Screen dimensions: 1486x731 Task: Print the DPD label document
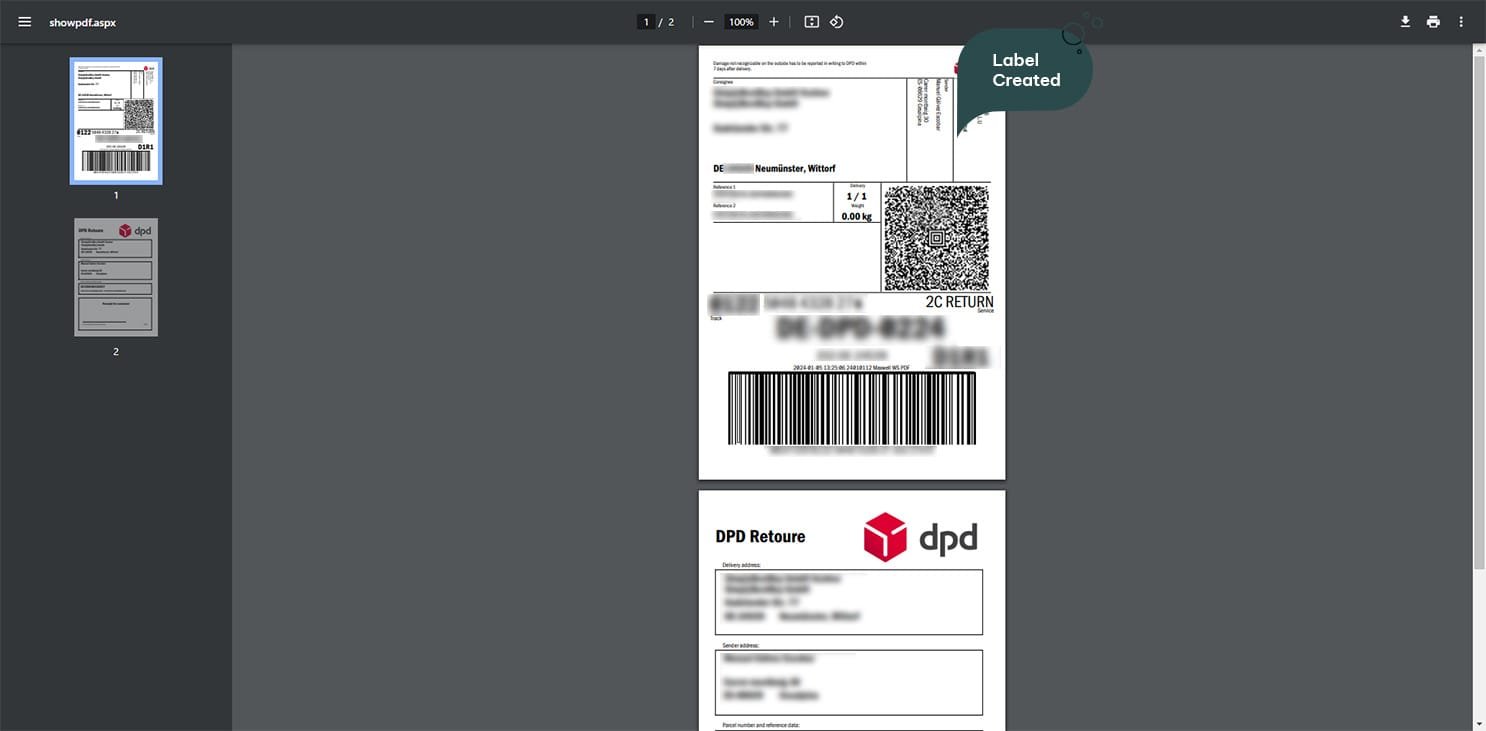[1433, 22]
